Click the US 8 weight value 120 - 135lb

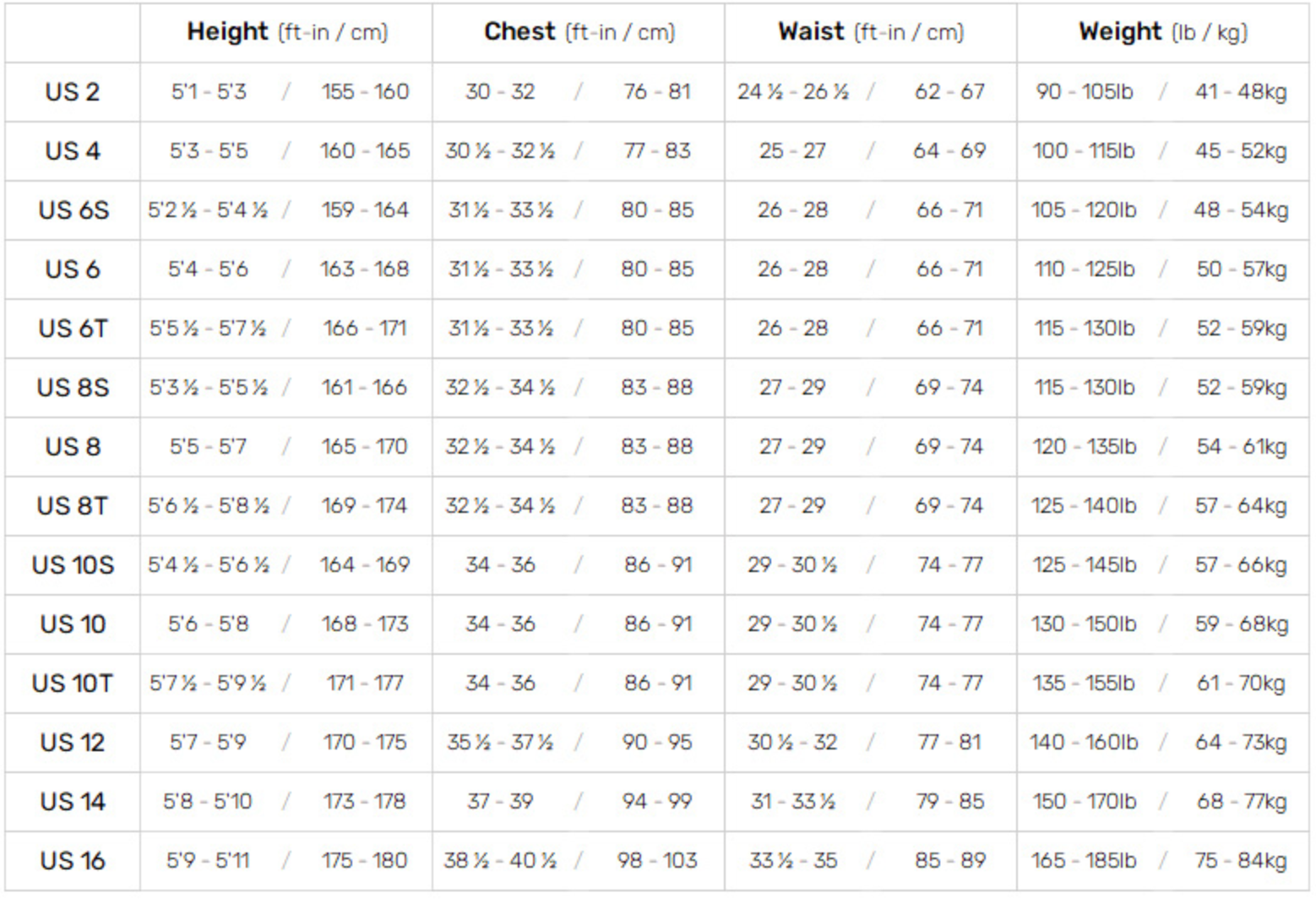[x=1084, y=446]
